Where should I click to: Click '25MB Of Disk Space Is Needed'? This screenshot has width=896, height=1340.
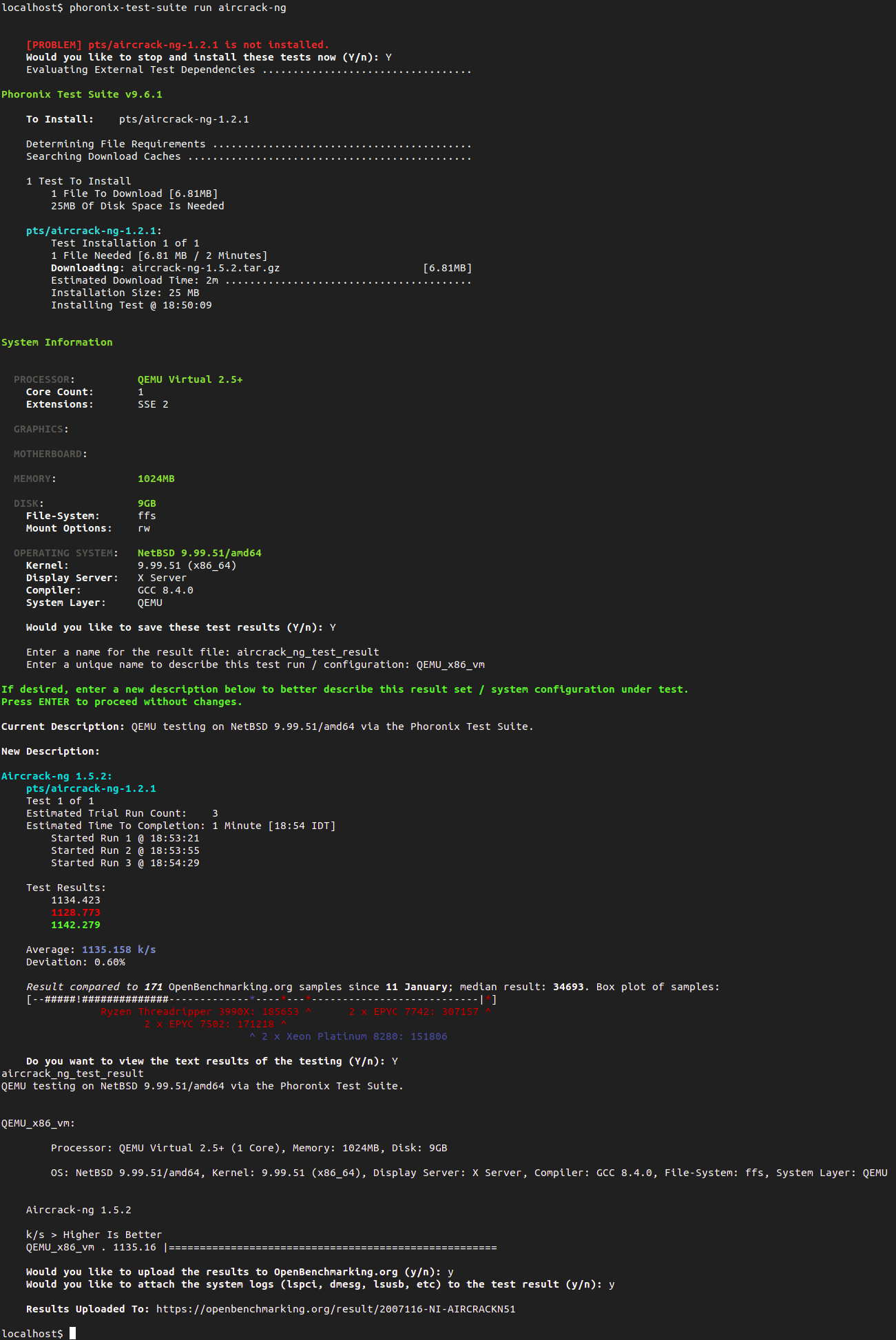(x=138, y=207)
